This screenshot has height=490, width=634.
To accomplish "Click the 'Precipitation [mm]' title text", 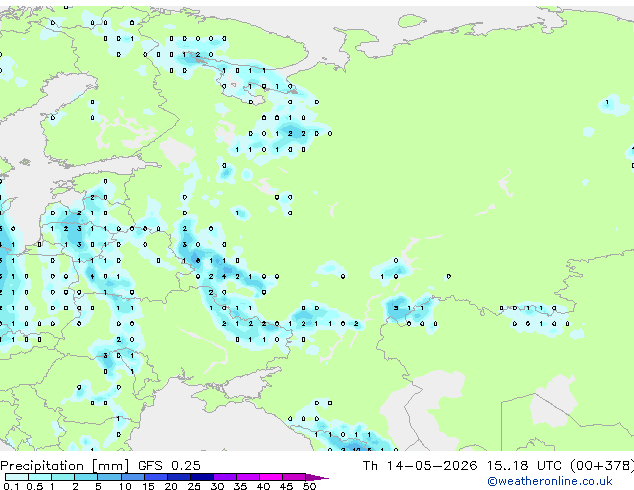I will point(65,466).
